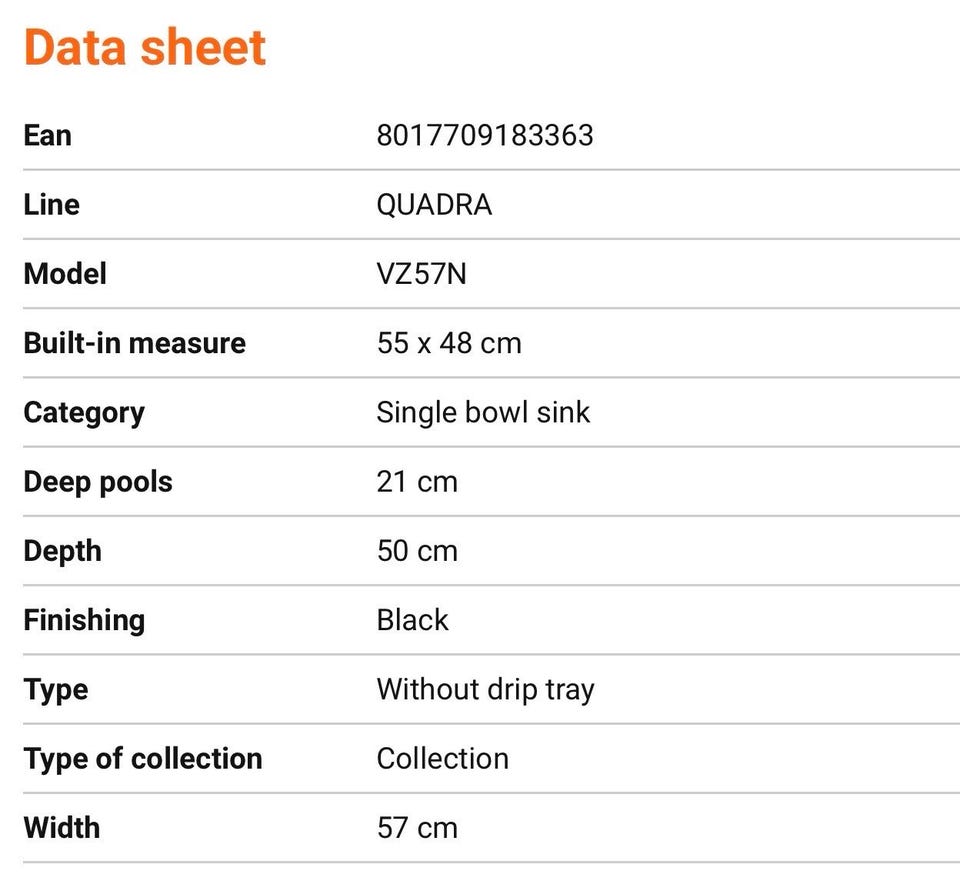Select the Line label
The height and width of the screenshot is (891, 960).
[51, 205]
